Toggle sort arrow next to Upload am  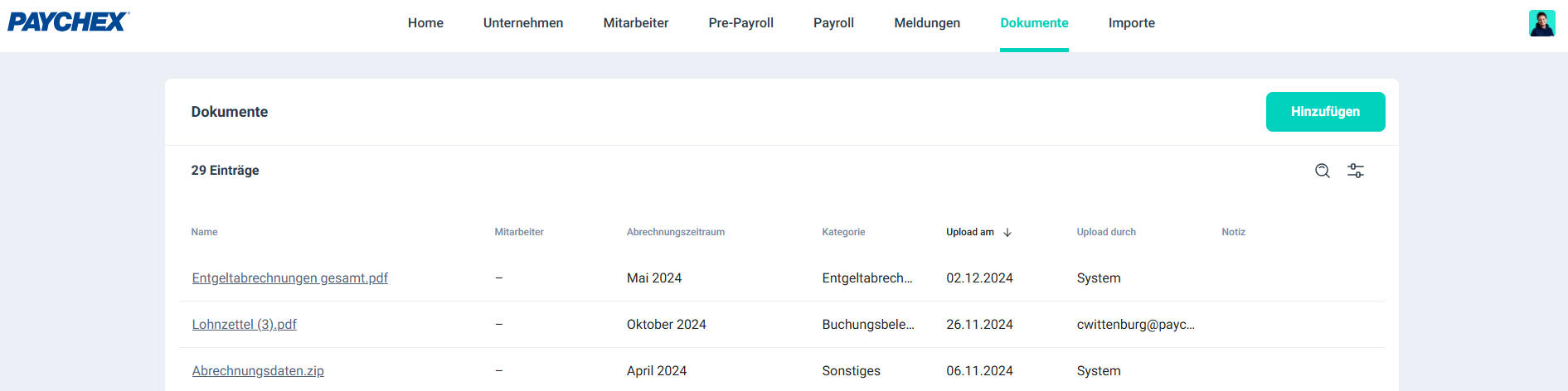pyautogui.click(x=1007, y=233)
